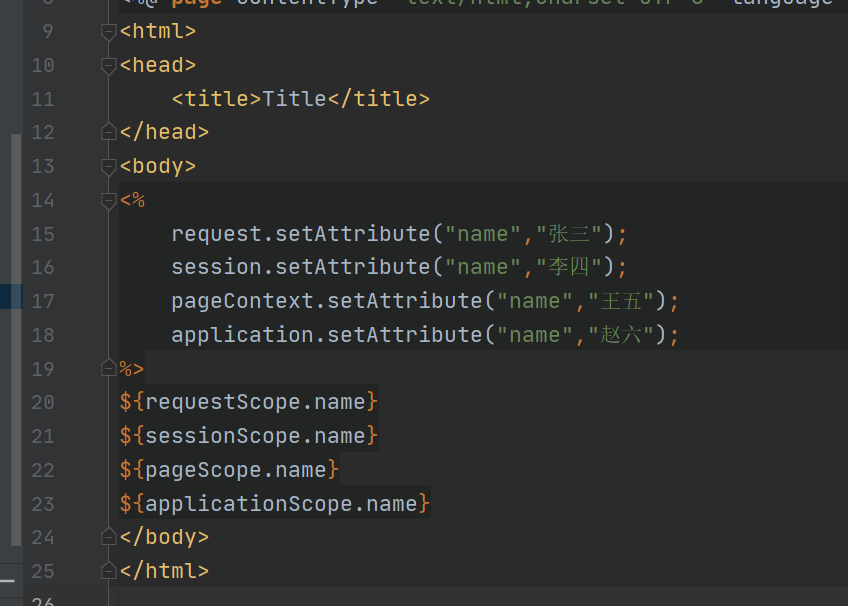Image resolution: width=848 pixels, height=606 pixels.
Task: Click the ${pageScope.name} expression
Action: tap(229, 470)
